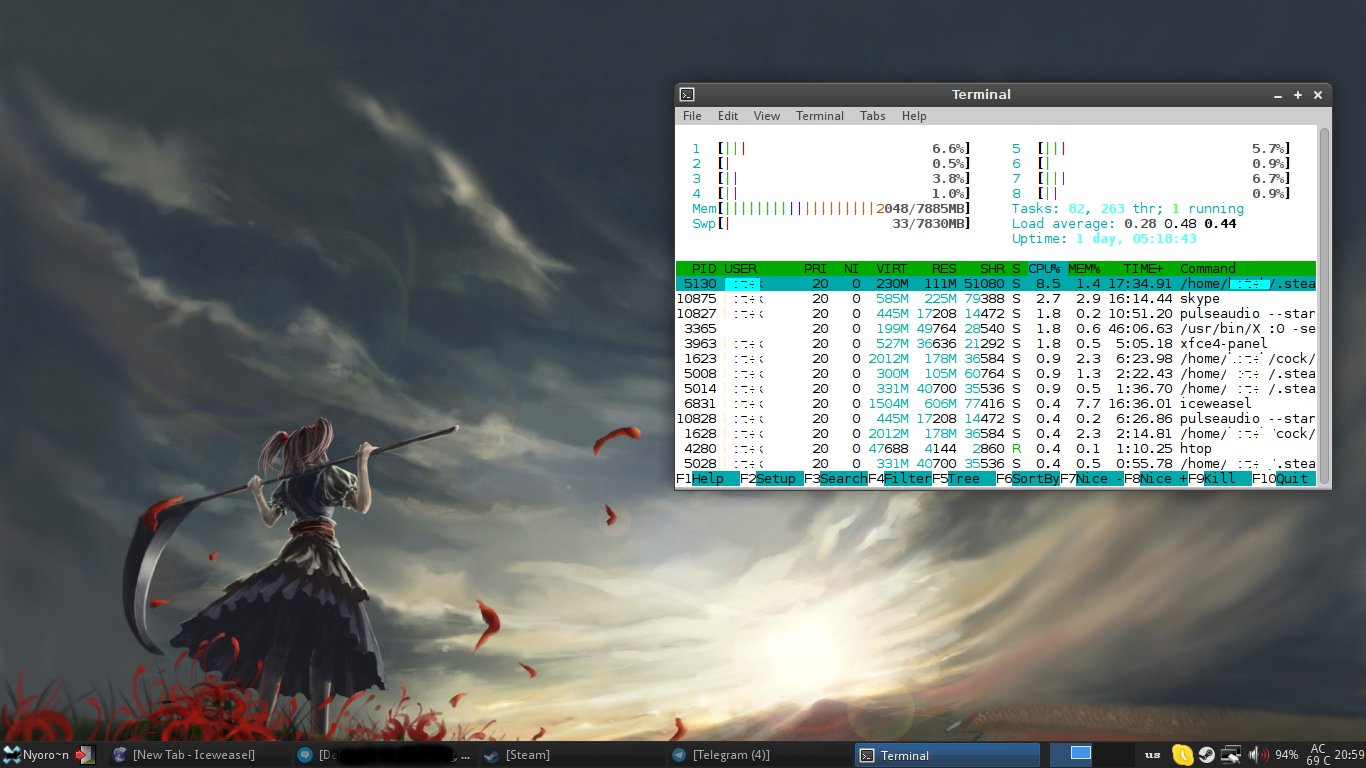Open the Terminal menu in the menu bar

[820, 116]
